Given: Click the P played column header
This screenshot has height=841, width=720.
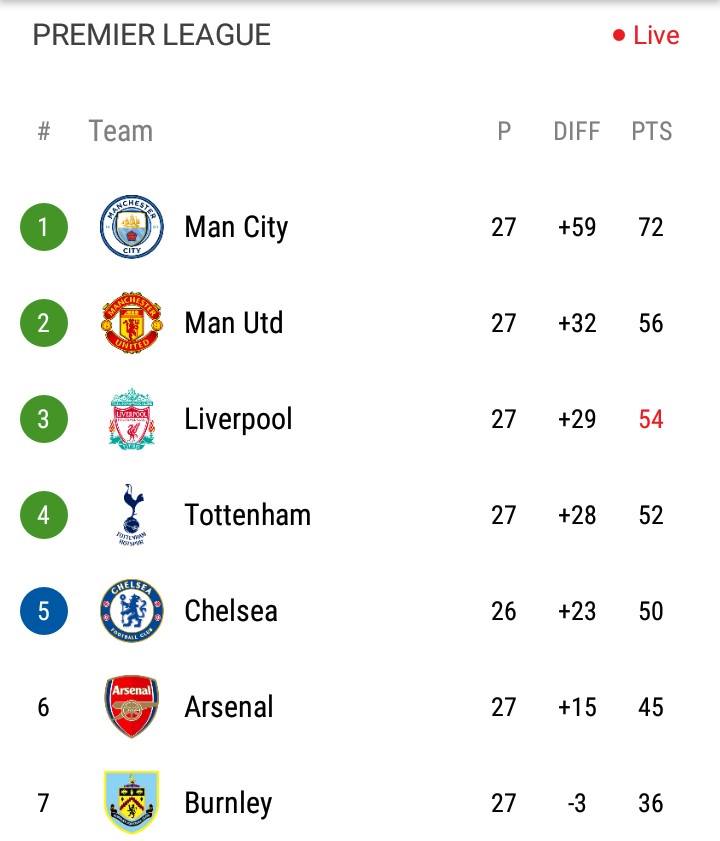Looking at the screenshot, I should click(x=504, y=131).
